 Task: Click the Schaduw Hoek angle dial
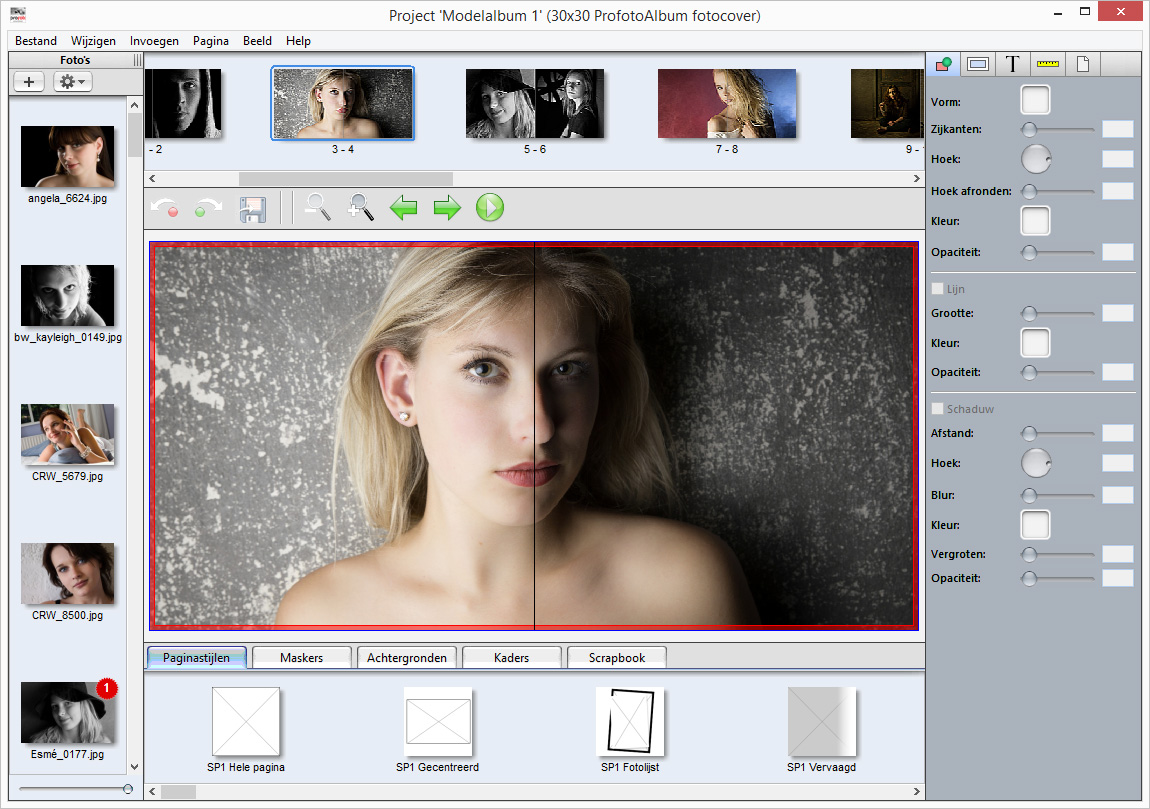click(x=1036, y=463)
